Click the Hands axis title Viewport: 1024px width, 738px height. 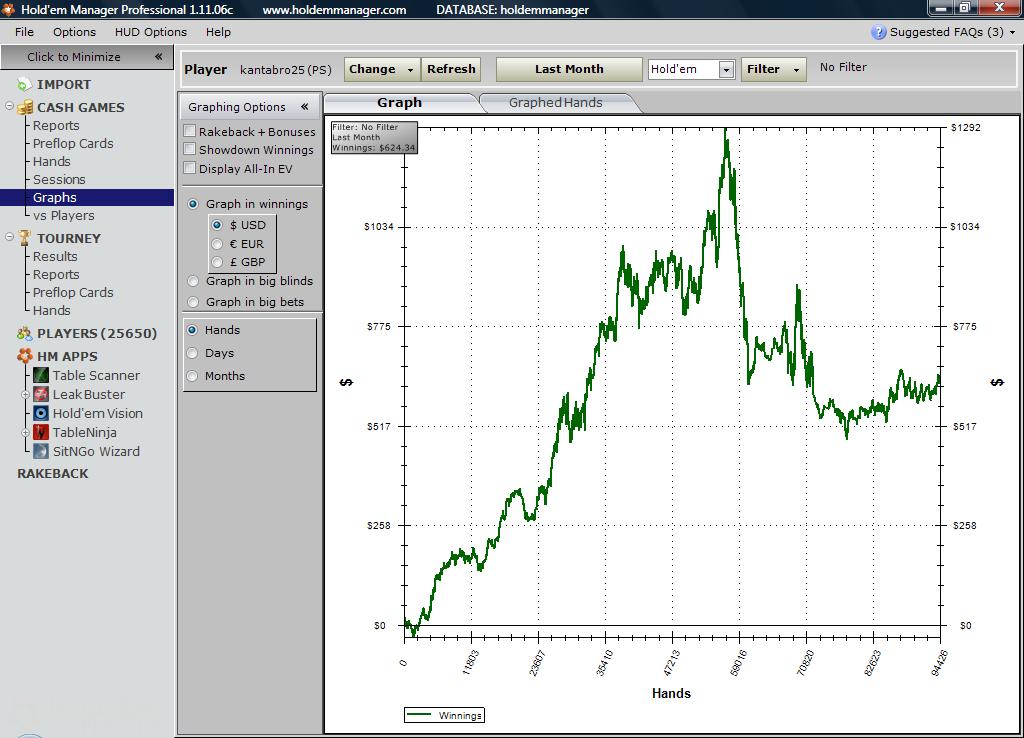[x=671, y=693]
